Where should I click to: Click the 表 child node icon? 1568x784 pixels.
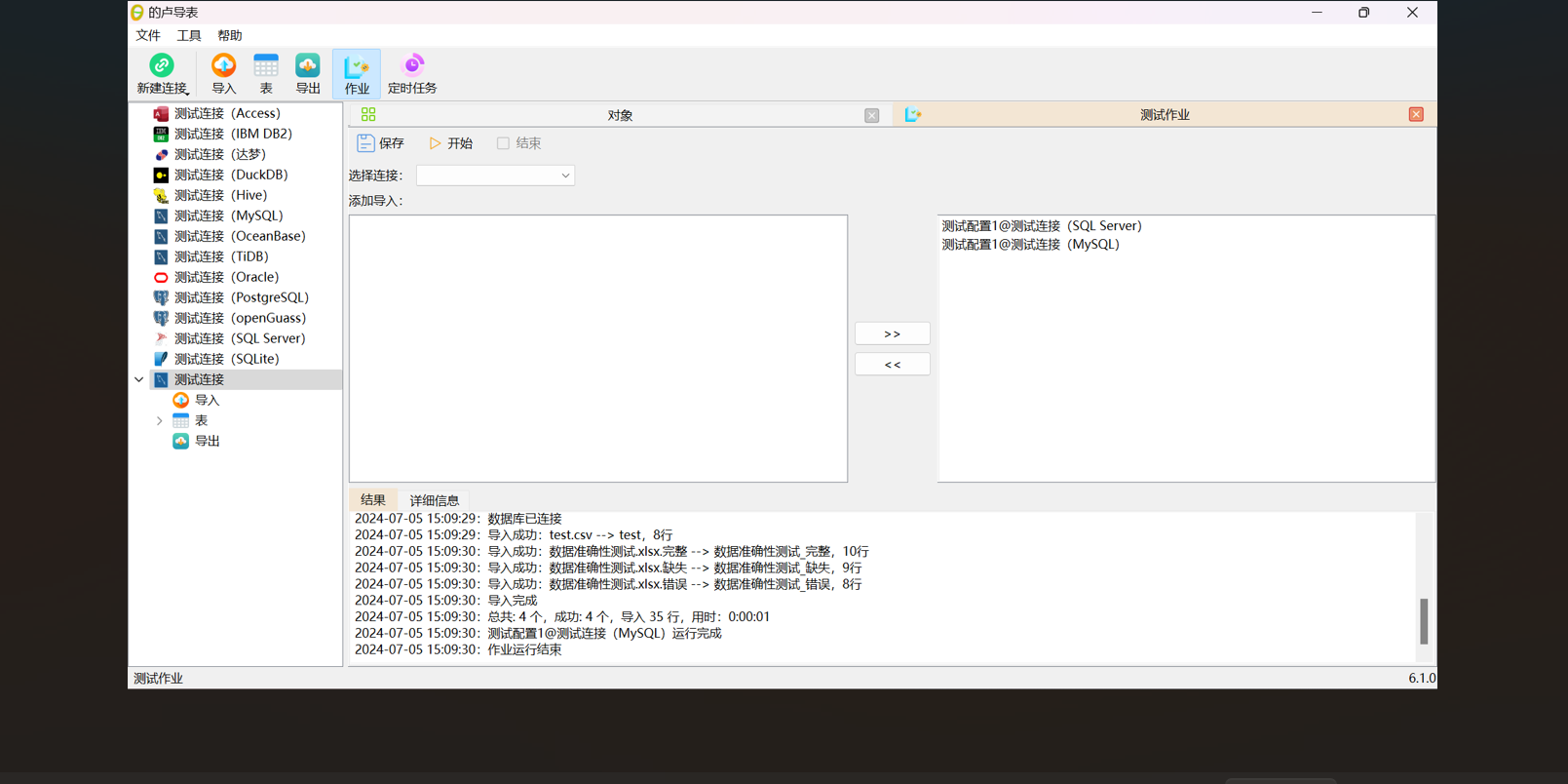pyautogui.click(x=180, y=420)
